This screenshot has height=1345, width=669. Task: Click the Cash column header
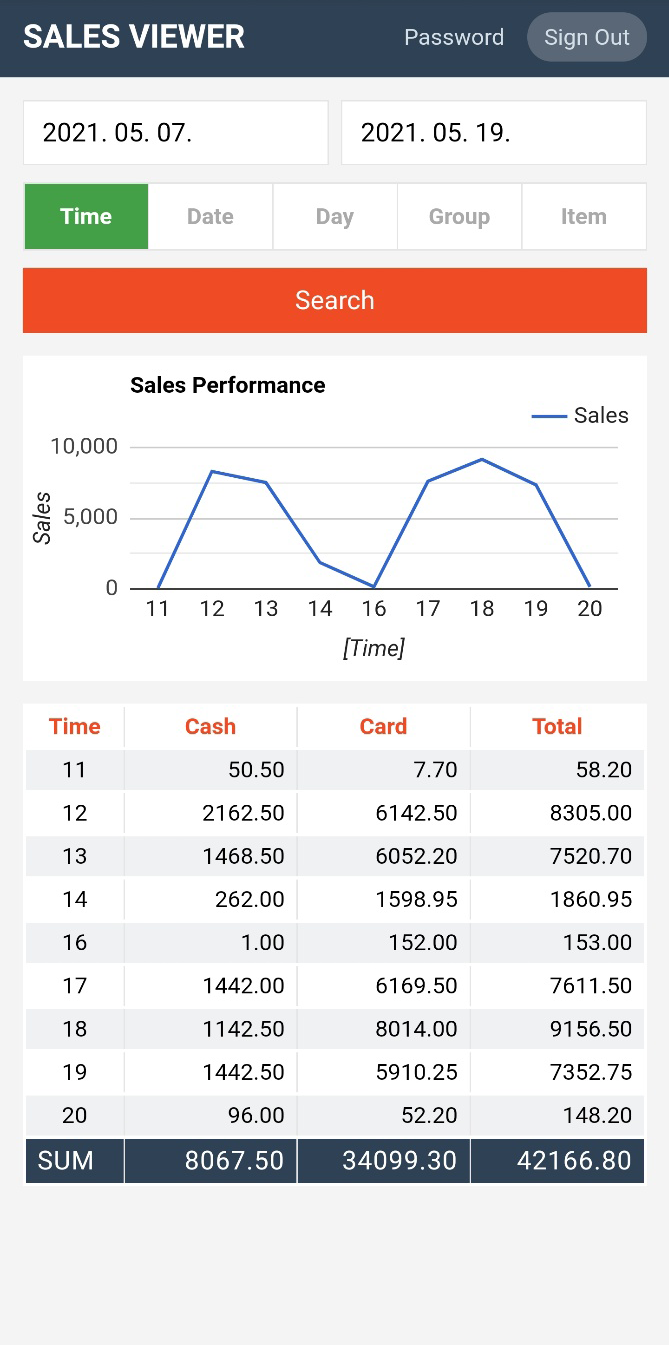[210, 727]
